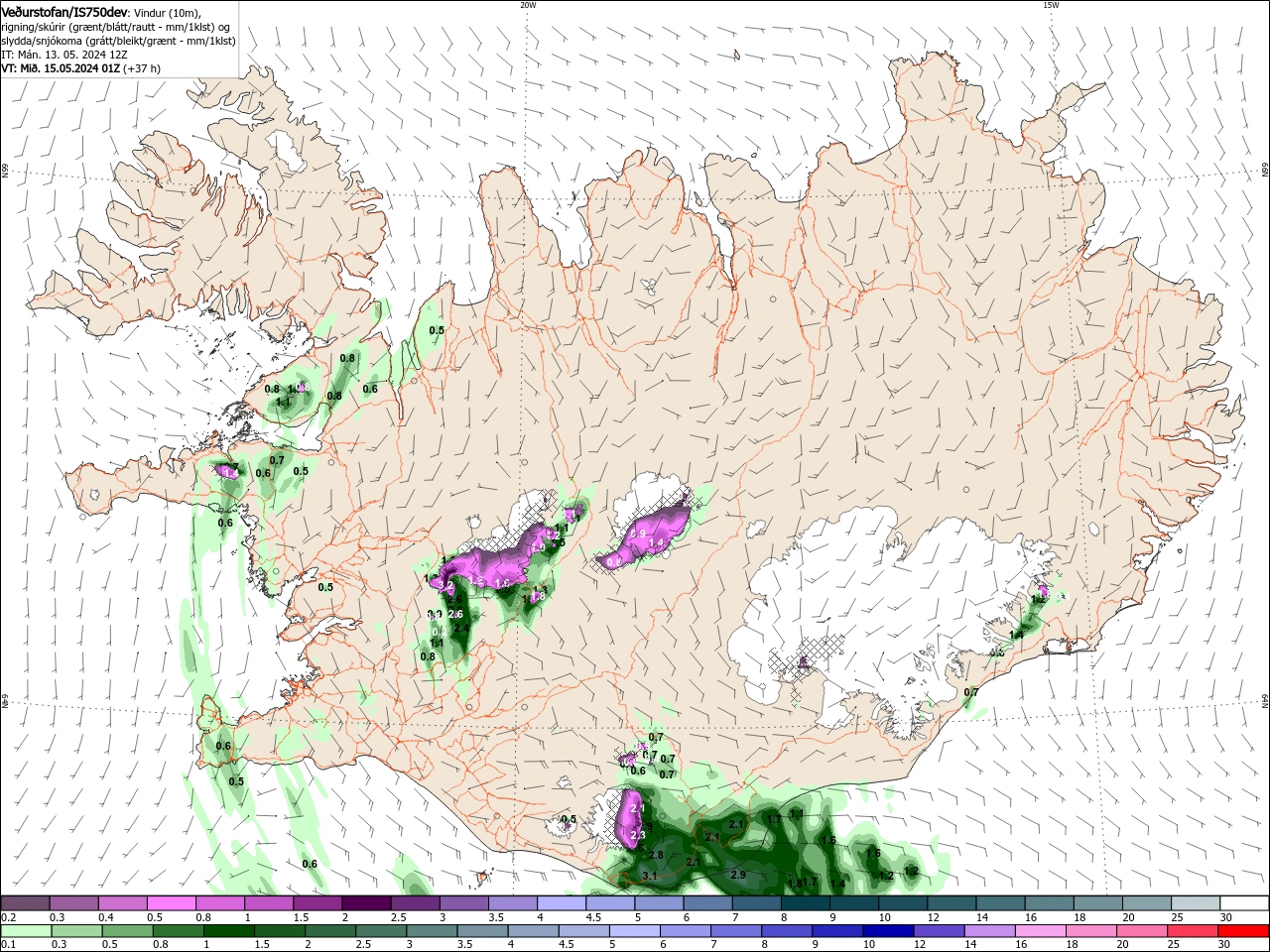Viewport: 1270px width, 952px height.
Task: Click the snow scale swatch labeled 3.5
Action: (513, 903)
